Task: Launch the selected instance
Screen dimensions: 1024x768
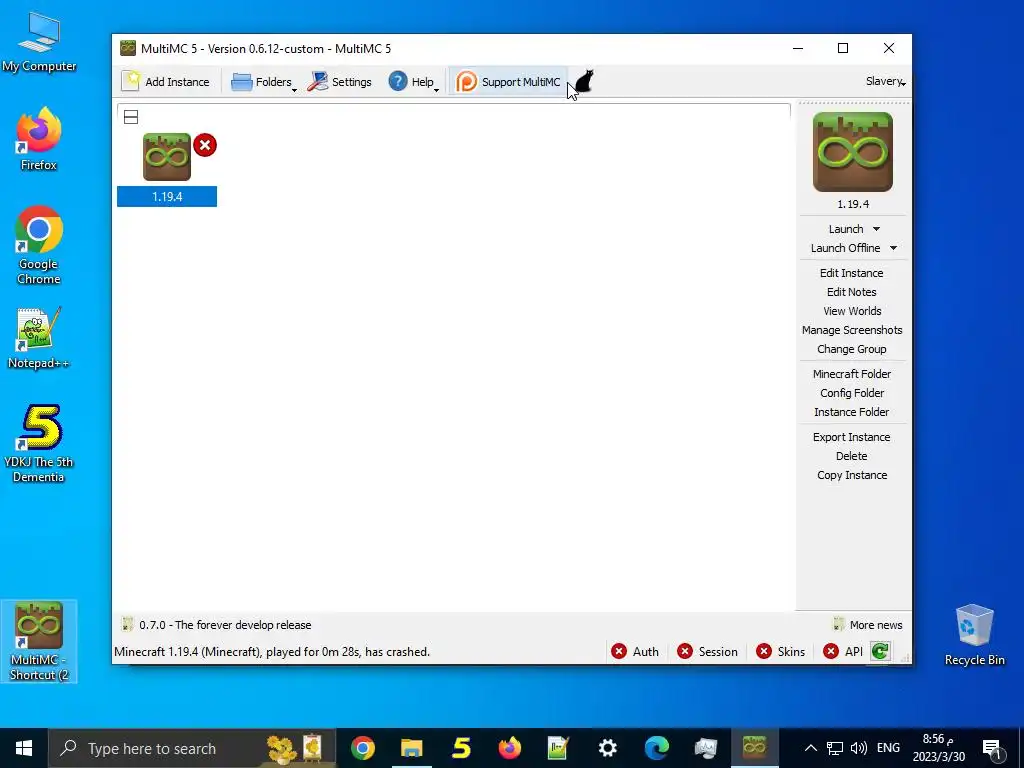Action: coord(846,229)
